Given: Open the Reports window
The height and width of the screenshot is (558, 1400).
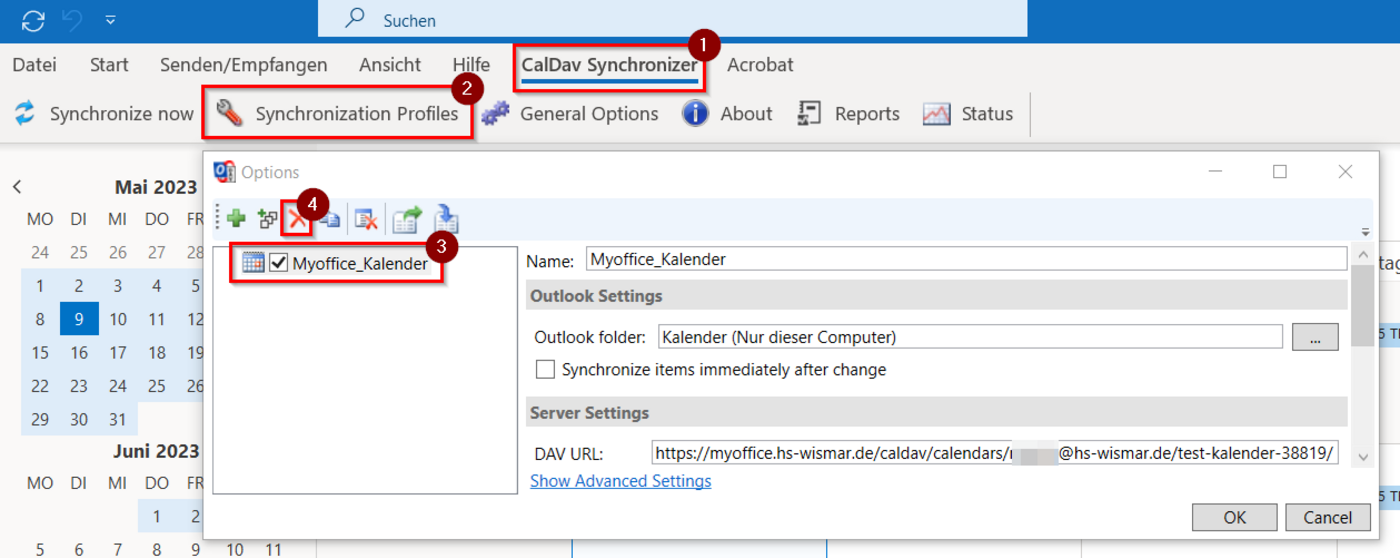Looking at the screenshot, I should coord(848,114).
